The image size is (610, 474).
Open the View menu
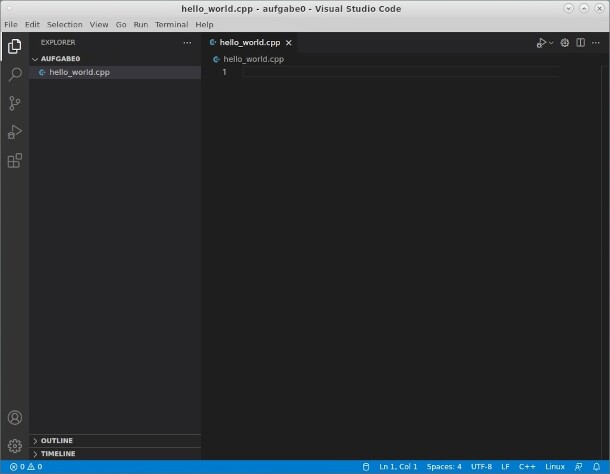click(99, 25)
